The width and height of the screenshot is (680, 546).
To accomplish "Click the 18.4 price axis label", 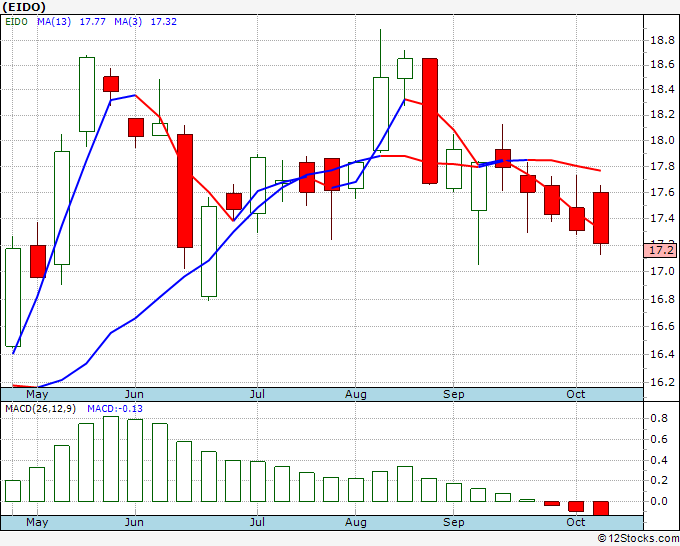I will tap(662, 90).
